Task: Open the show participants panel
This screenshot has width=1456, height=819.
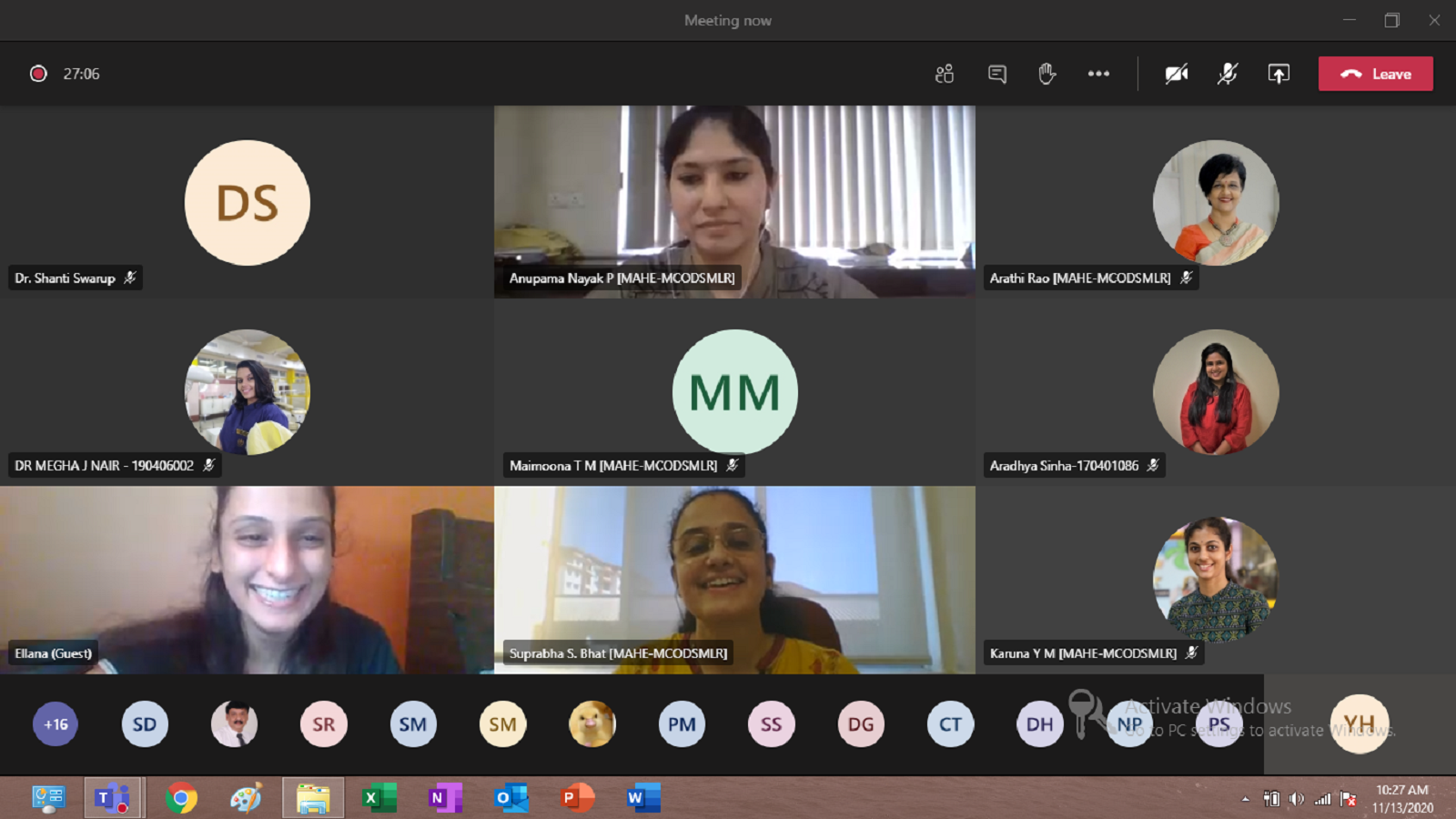Action: click(x=945, y=74)
